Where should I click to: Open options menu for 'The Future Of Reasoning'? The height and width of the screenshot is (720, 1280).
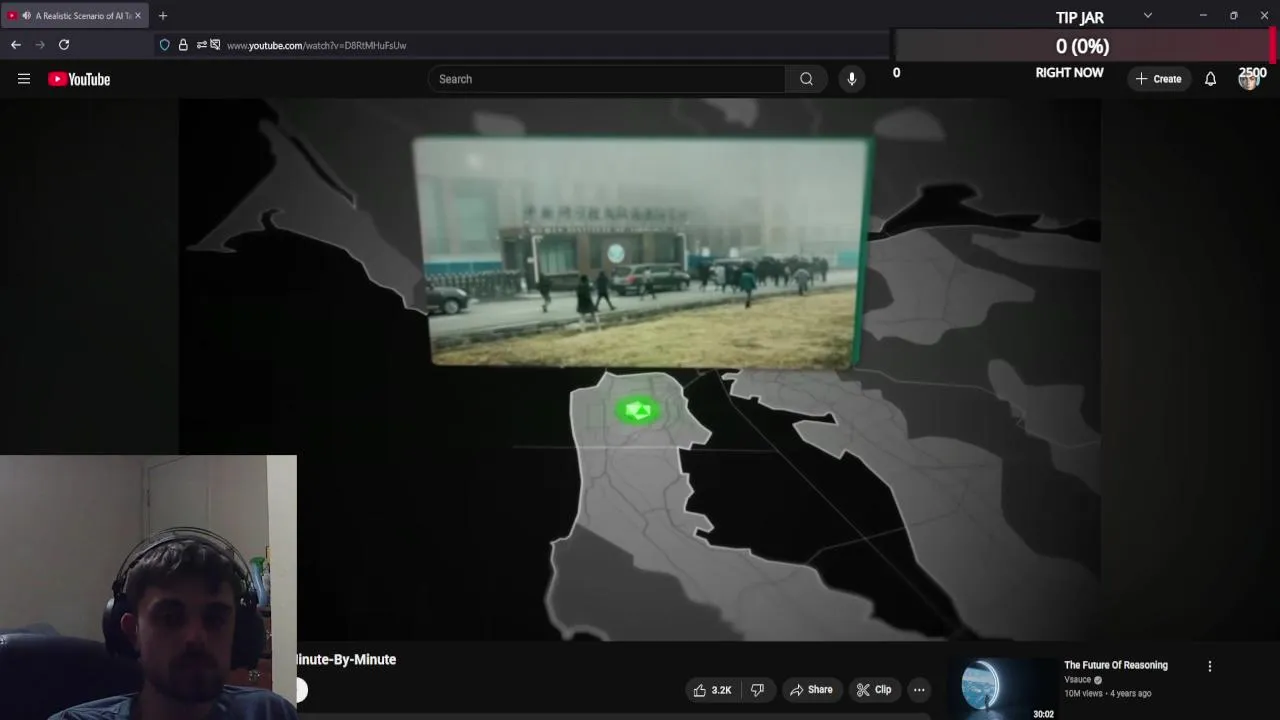tap(1210, 666)
